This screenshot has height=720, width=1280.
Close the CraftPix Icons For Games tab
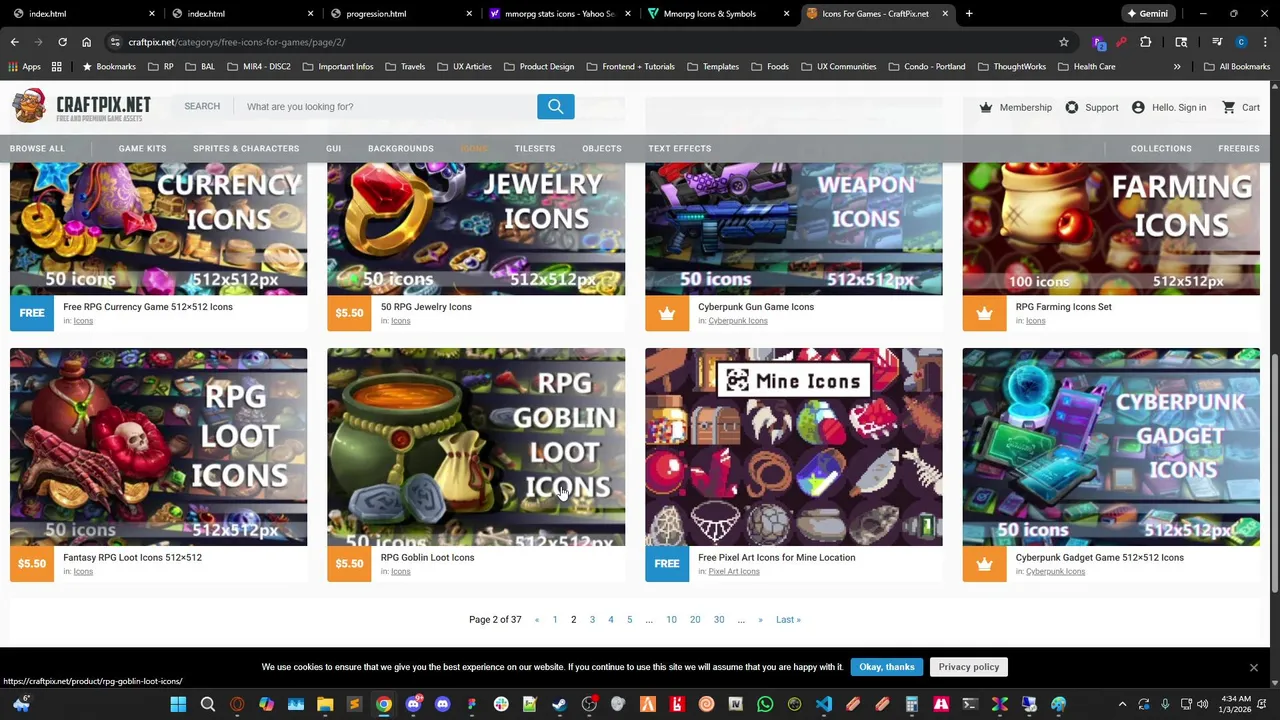[945, 14]
